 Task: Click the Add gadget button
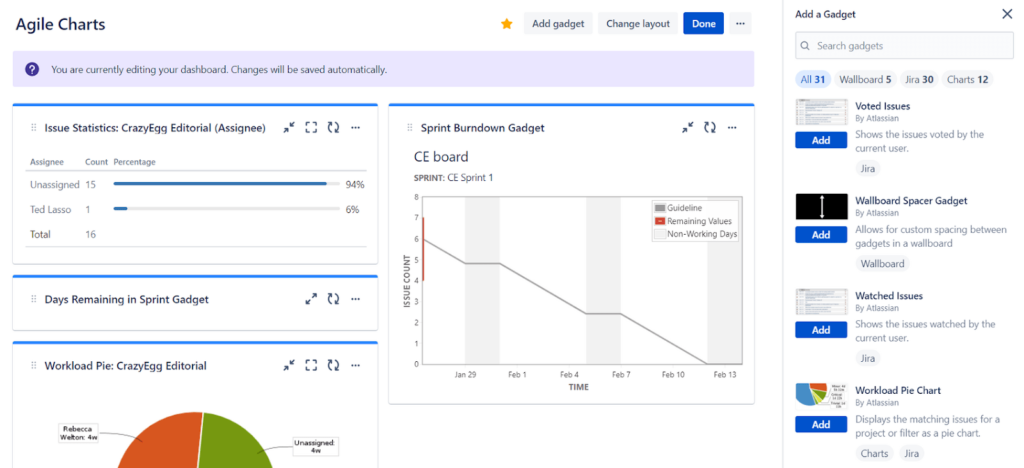pos(558,23)
